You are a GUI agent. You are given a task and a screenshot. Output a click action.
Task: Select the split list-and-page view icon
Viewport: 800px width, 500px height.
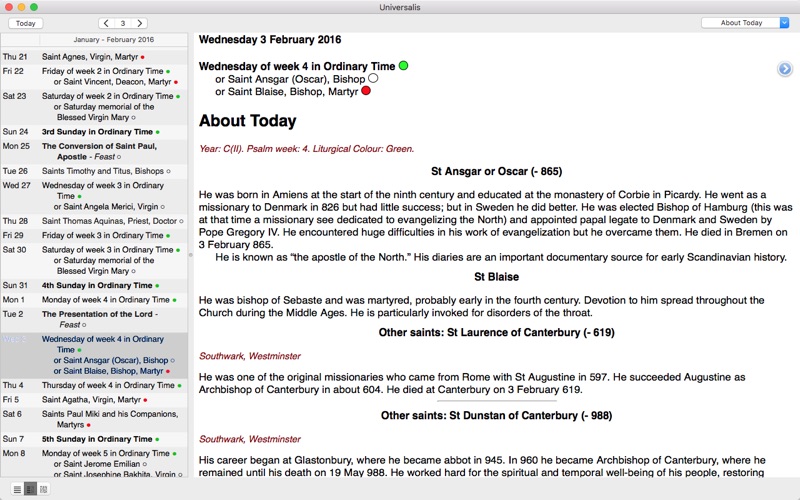(30, 490)
